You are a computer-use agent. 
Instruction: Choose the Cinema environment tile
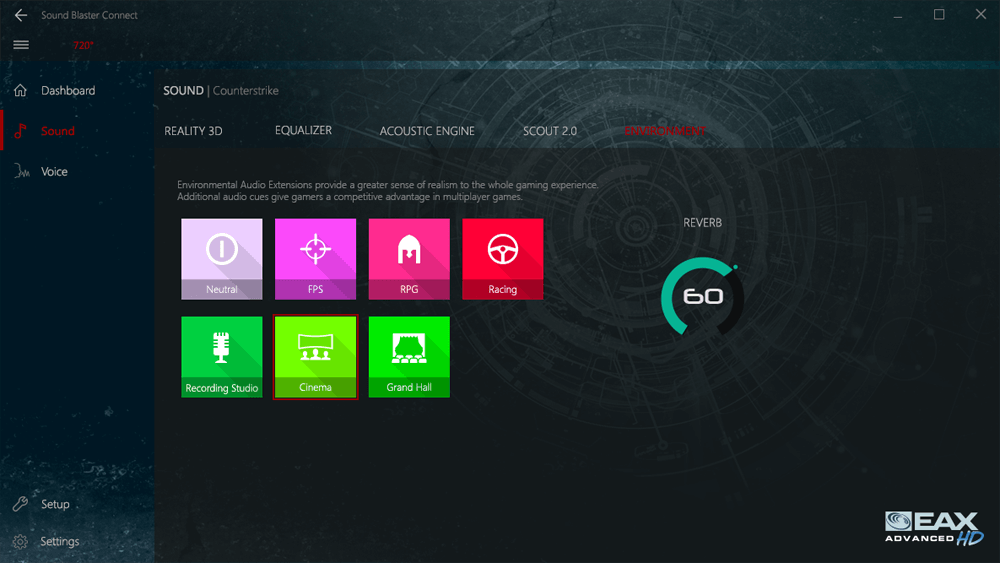coord(315,357)
